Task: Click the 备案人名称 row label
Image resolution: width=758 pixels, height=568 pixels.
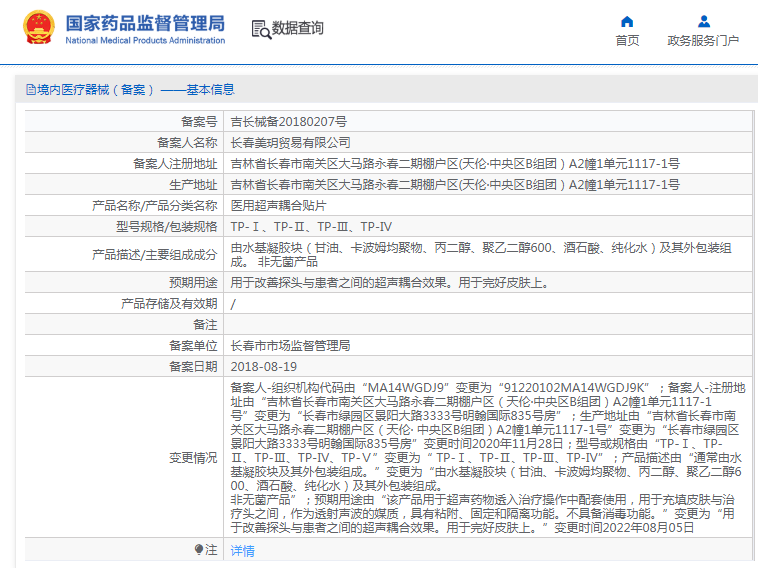Action: click(x=187, y=143)
